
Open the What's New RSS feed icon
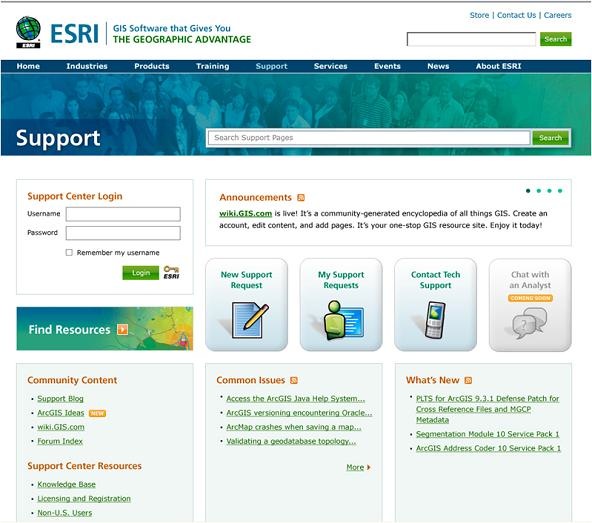(468, 380)
